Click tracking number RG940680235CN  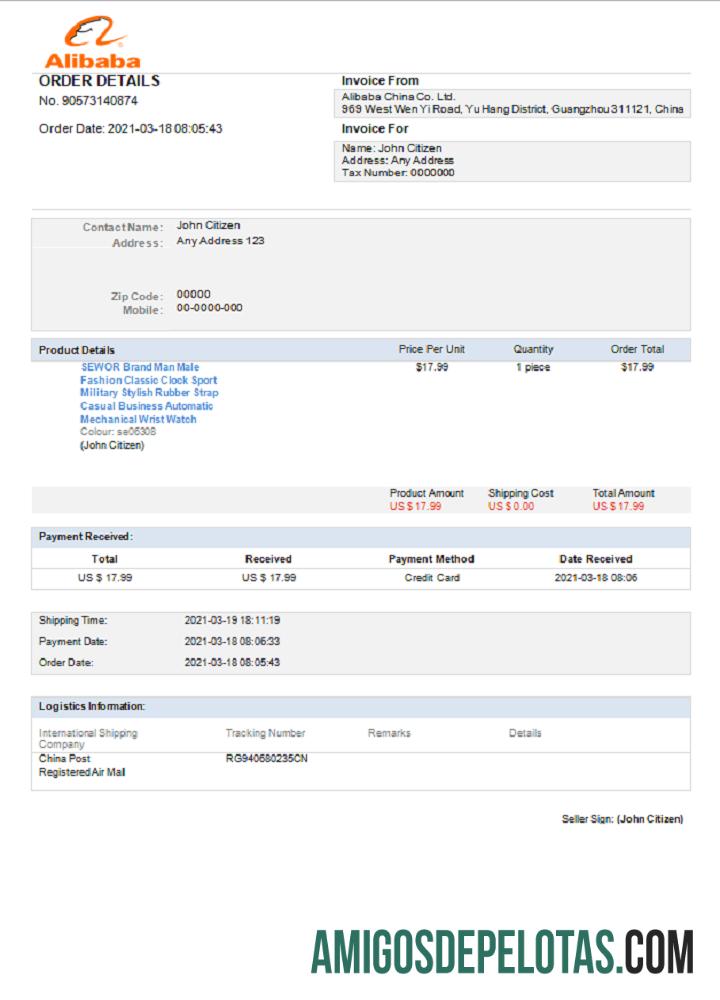pos(267,759)
